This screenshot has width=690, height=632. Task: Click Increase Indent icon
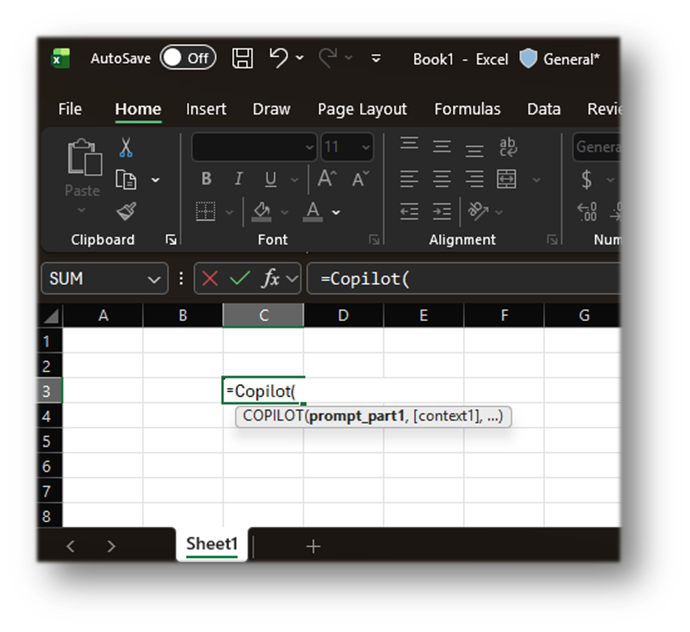click(x=442, y=212)
